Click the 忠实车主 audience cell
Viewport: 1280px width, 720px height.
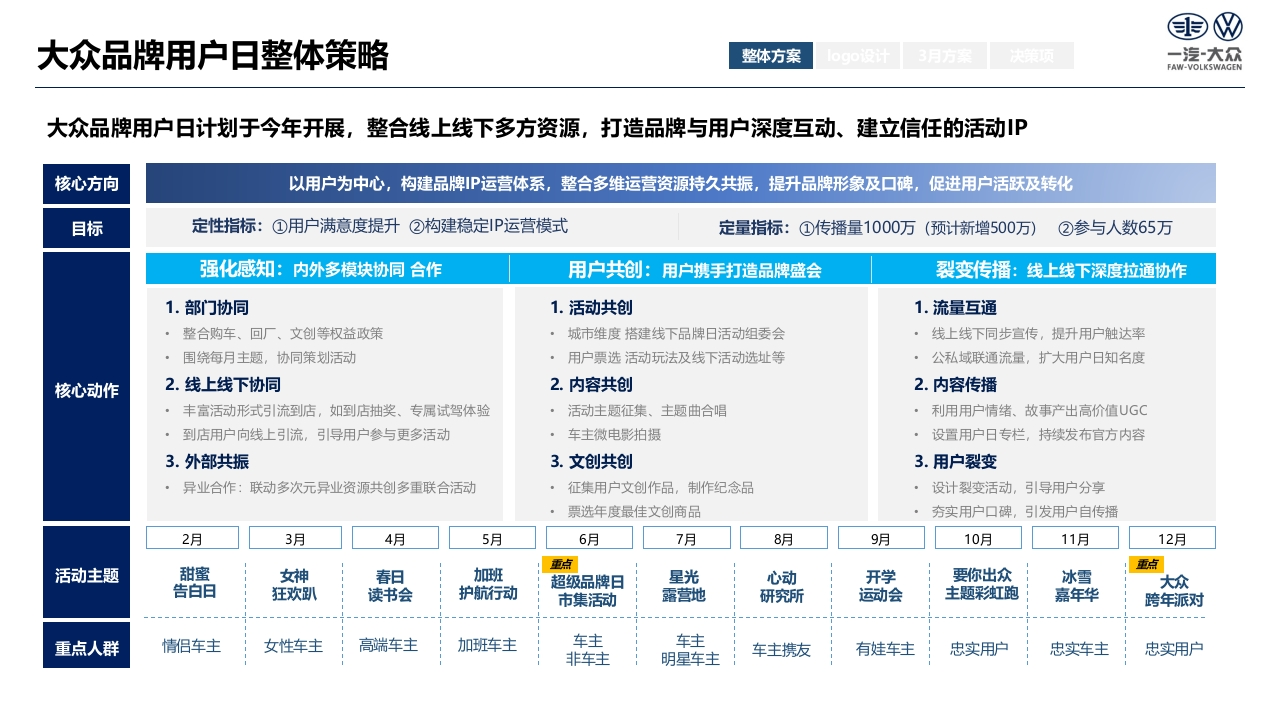click(x=1079, y=649)
